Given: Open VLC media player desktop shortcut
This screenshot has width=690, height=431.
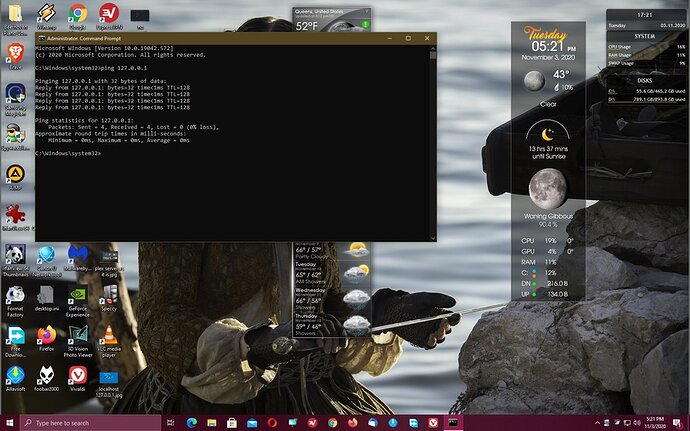Looking at the screenshot, I should coord(109,341).
